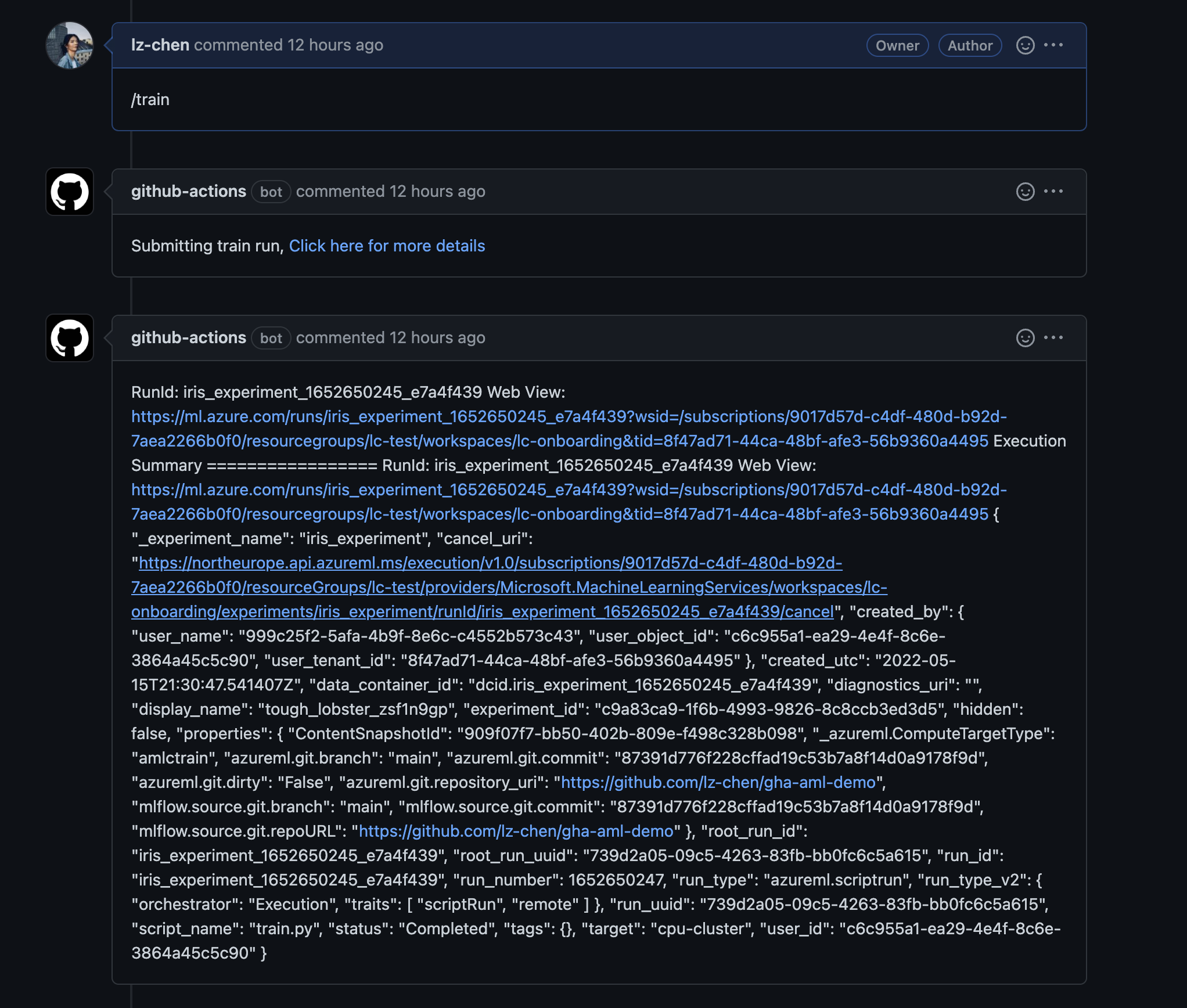
Task: Select the /train command text in comment
Action: click(x=152, y=99)
